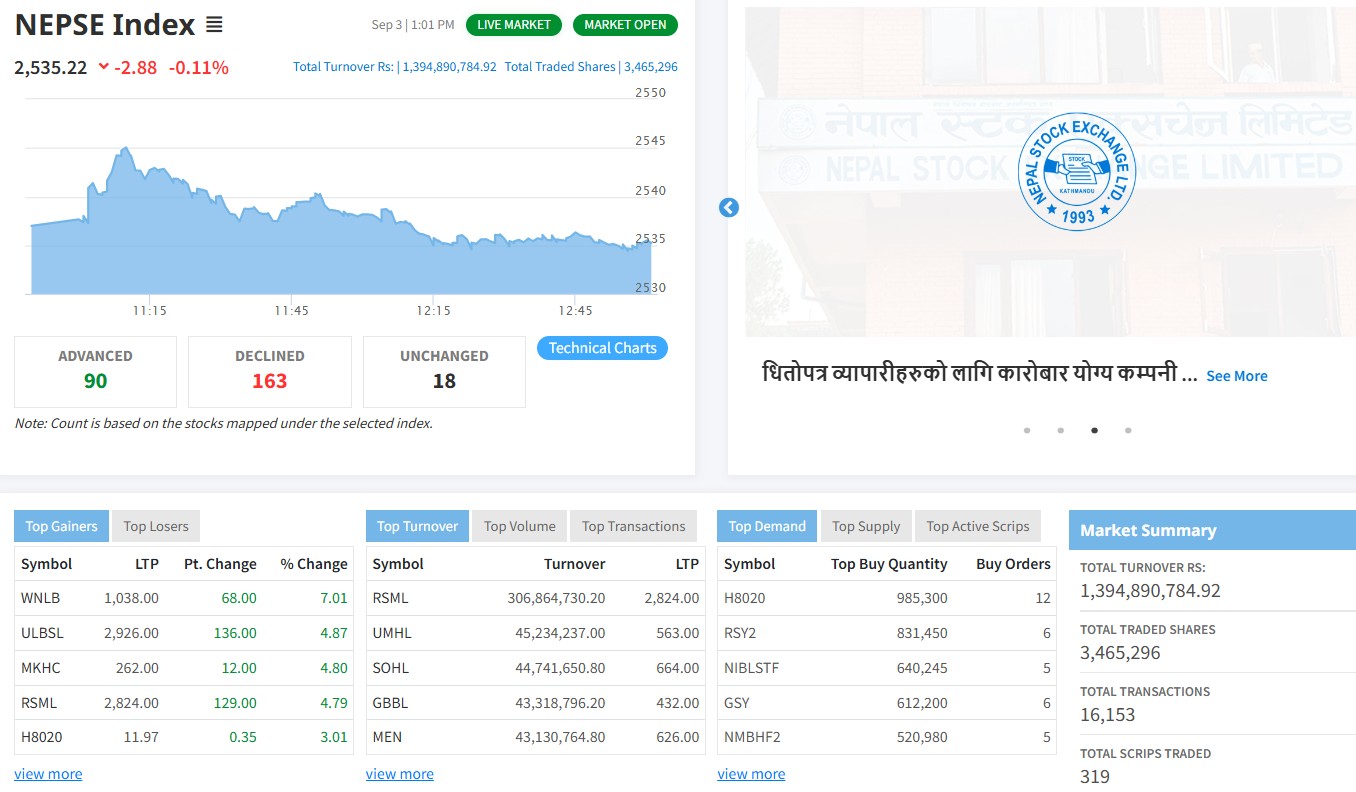Click UMHL in Top Turnover table
The height and width of the screenshot is (792, 1356).
(392, 633)
